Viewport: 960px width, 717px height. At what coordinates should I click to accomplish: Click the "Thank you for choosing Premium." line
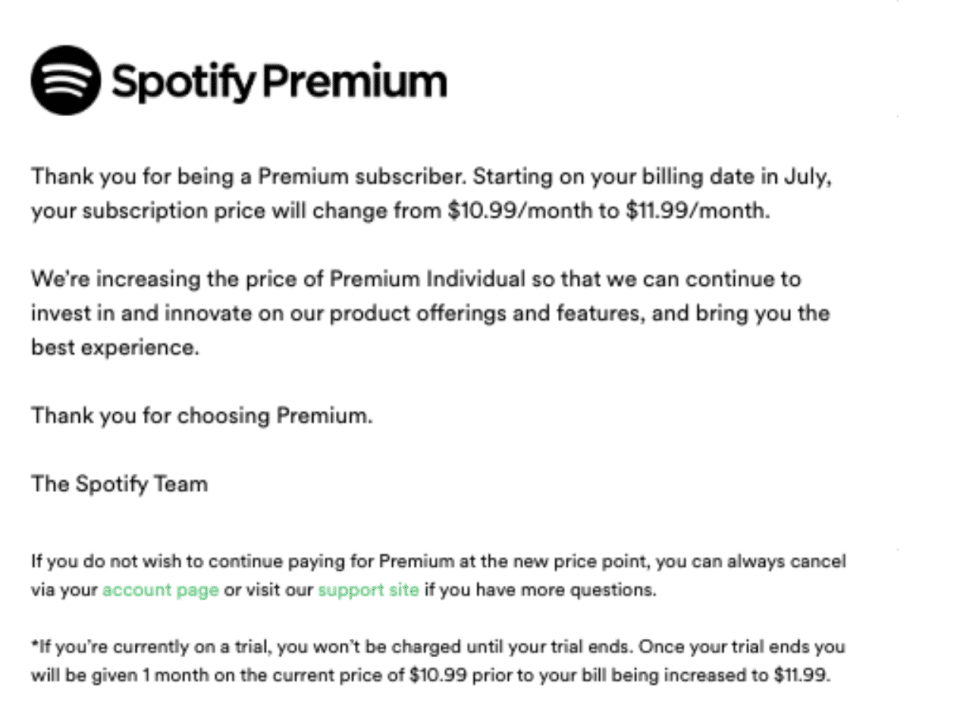(x=202, y=416)
